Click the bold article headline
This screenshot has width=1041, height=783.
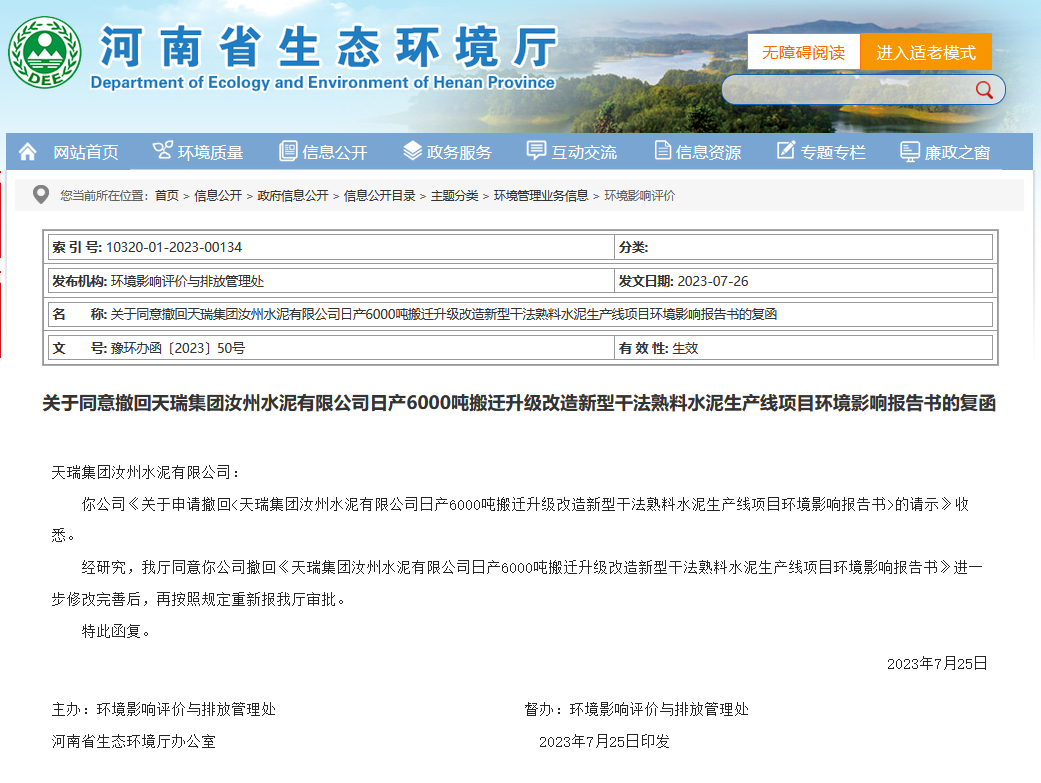[519, 403]
